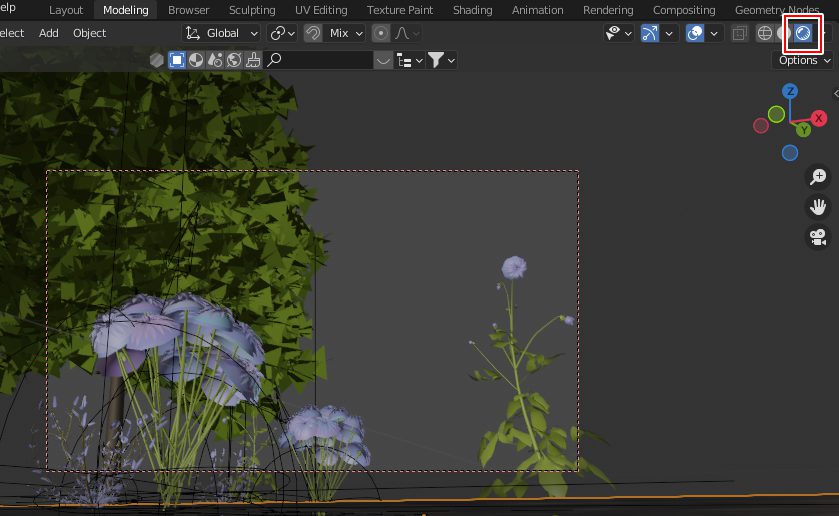Open the Mix snapping dropdown

coord(346,33)
